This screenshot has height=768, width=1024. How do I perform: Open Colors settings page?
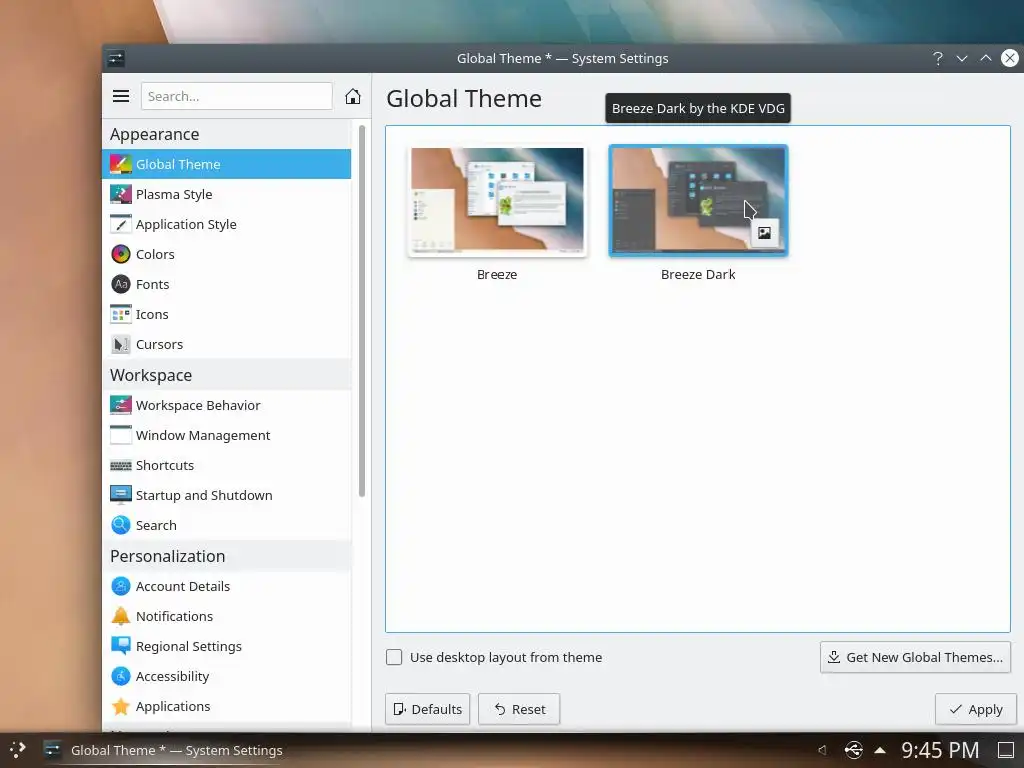(227, 254)
